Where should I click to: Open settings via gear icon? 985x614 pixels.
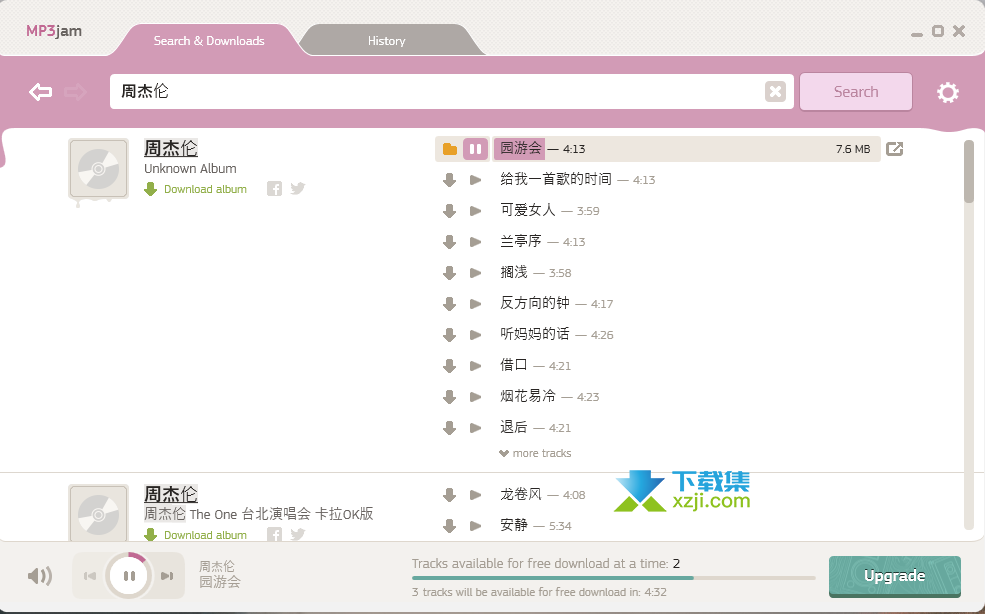(x=947, y=92)
